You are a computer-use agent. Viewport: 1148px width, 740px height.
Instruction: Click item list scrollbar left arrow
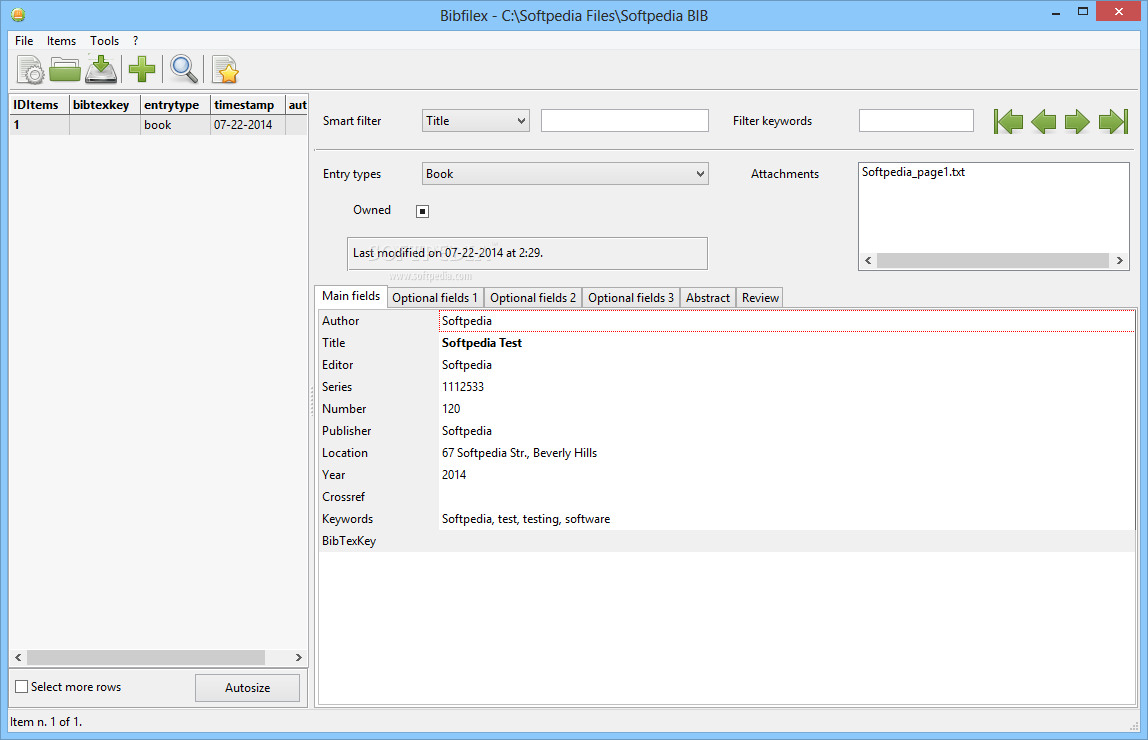tap(18, 657)
